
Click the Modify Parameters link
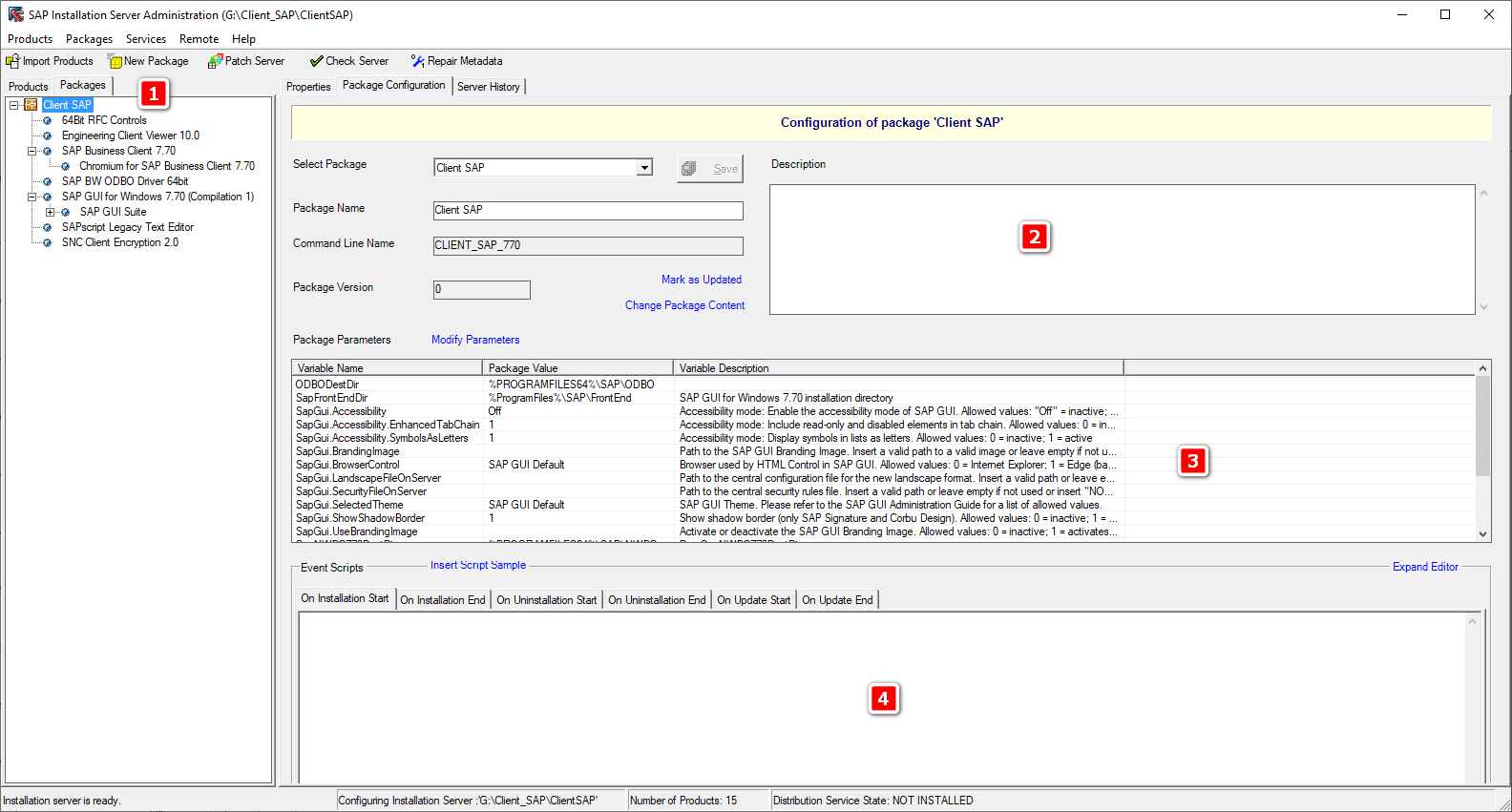[475, 340]
